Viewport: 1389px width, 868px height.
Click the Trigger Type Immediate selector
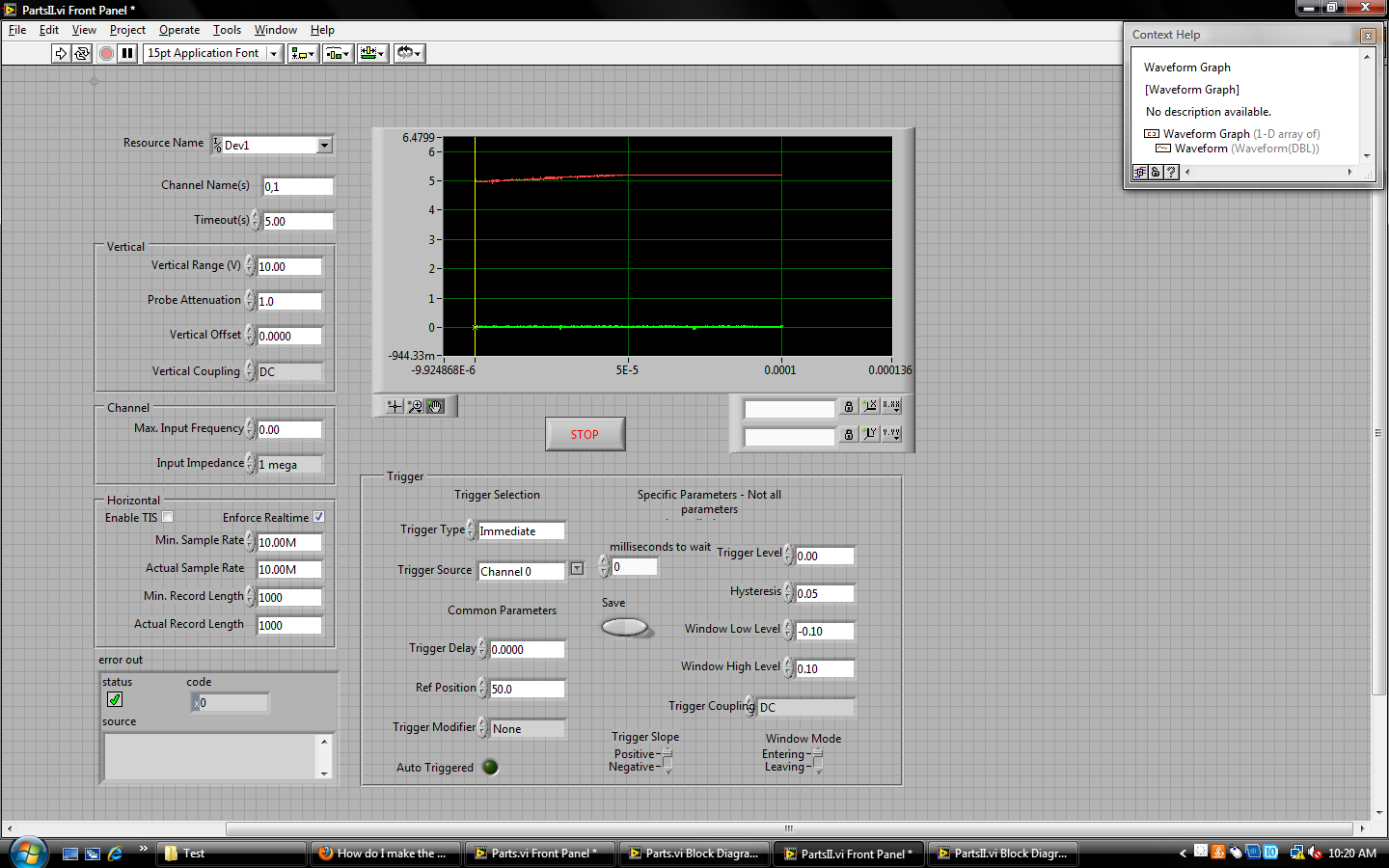pos(521,530)
